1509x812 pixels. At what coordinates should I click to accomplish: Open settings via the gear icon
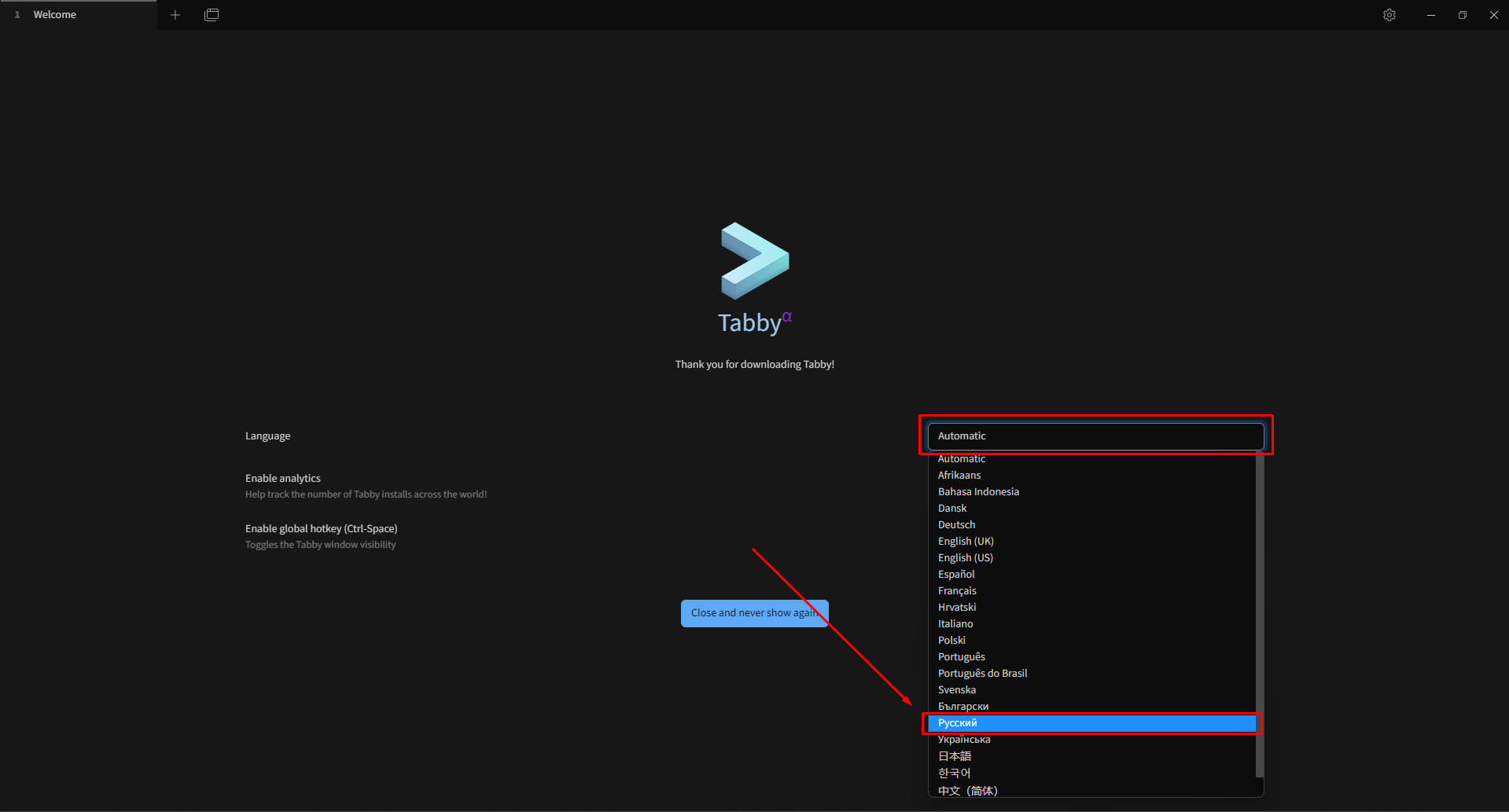(1389, 15)
